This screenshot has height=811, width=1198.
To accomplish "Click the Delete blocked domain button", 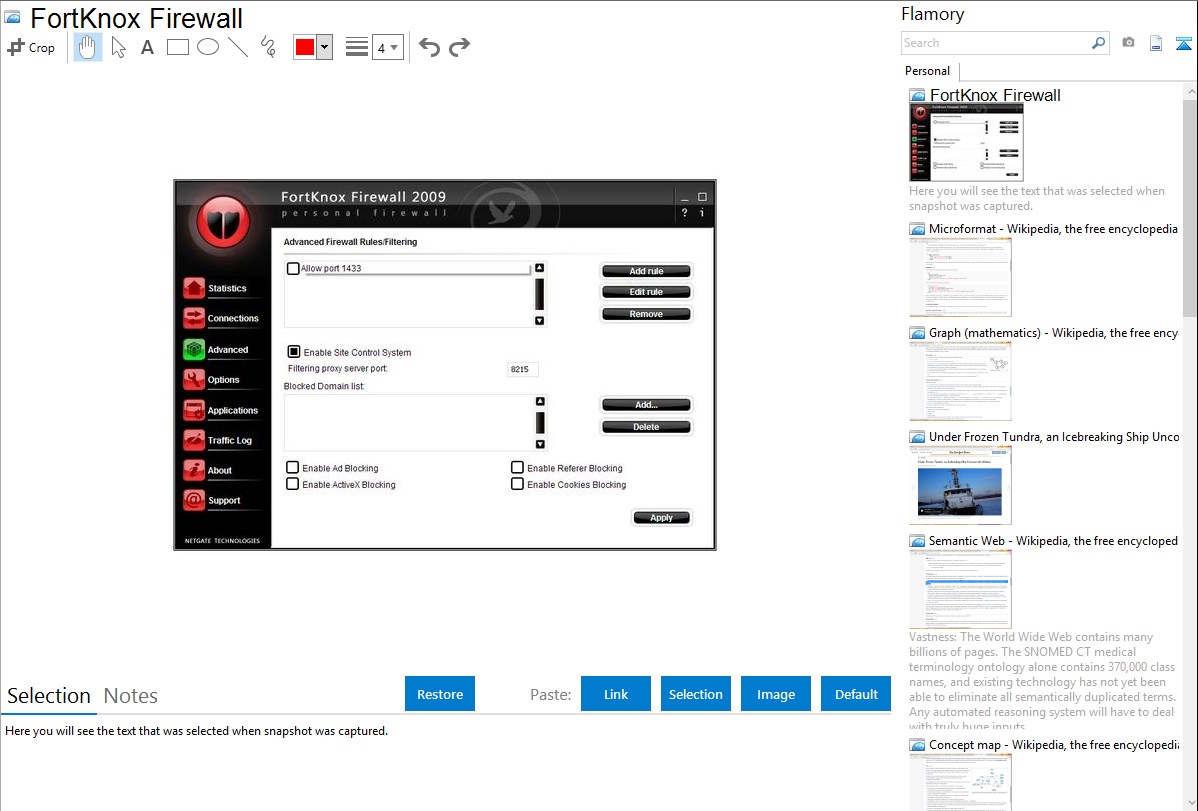I will (x=646, y=427).
